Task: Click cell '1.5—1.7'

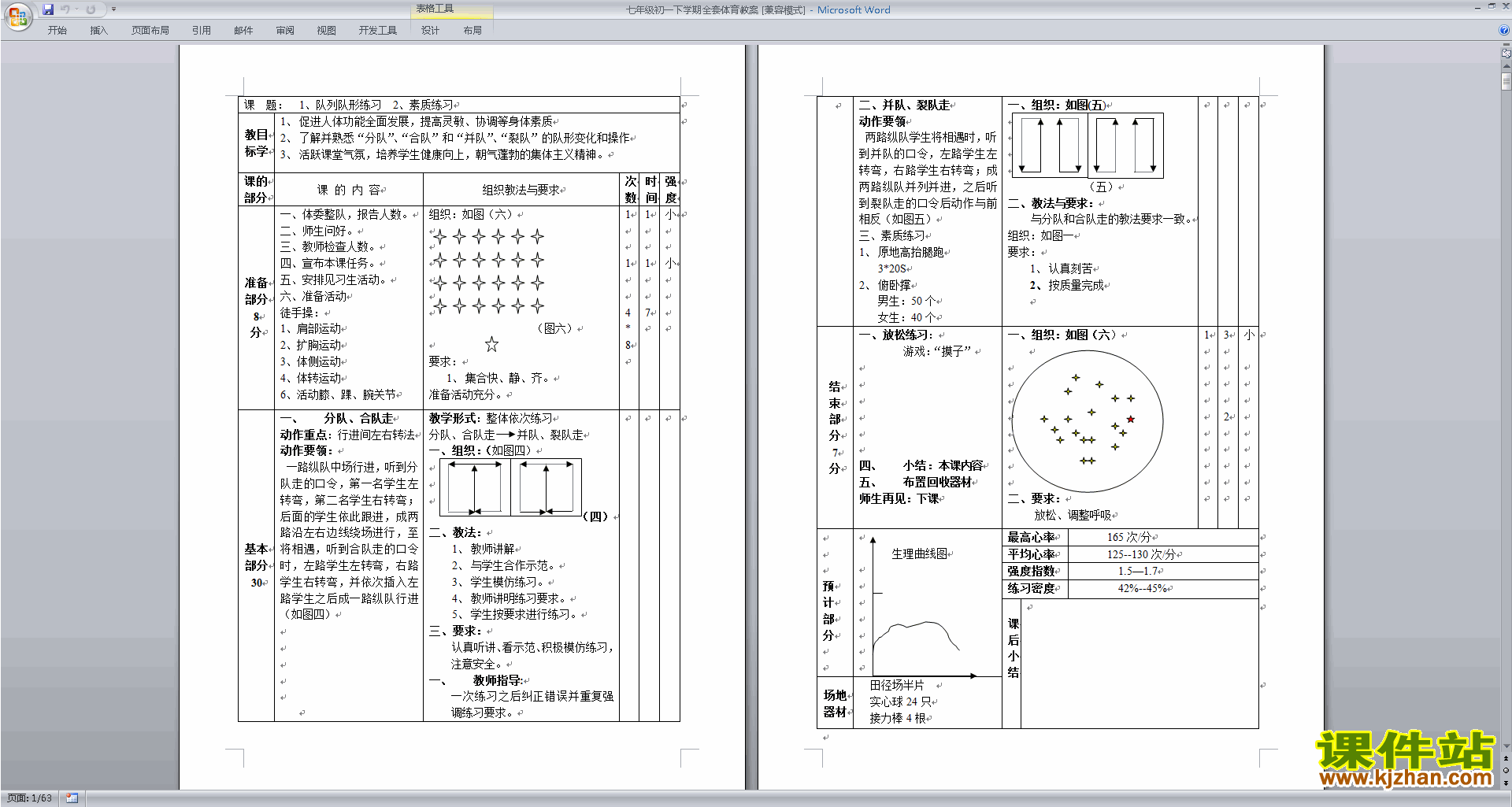Action: pos(1138,571)
